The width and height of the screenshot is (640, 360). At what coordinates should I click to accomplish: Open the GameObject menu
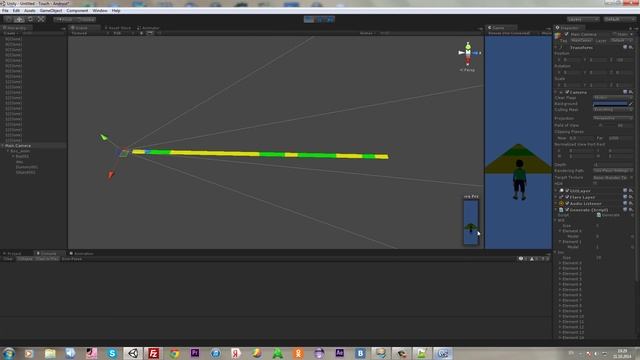tap(51, 11)
